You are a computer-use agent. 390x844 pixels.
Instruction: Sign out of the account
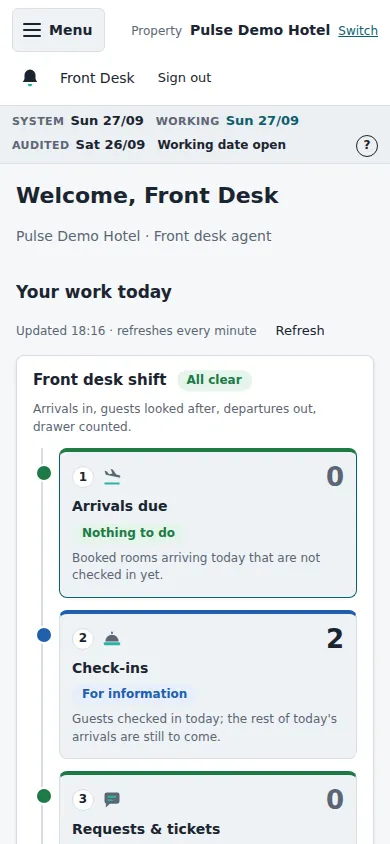(185, 78)
